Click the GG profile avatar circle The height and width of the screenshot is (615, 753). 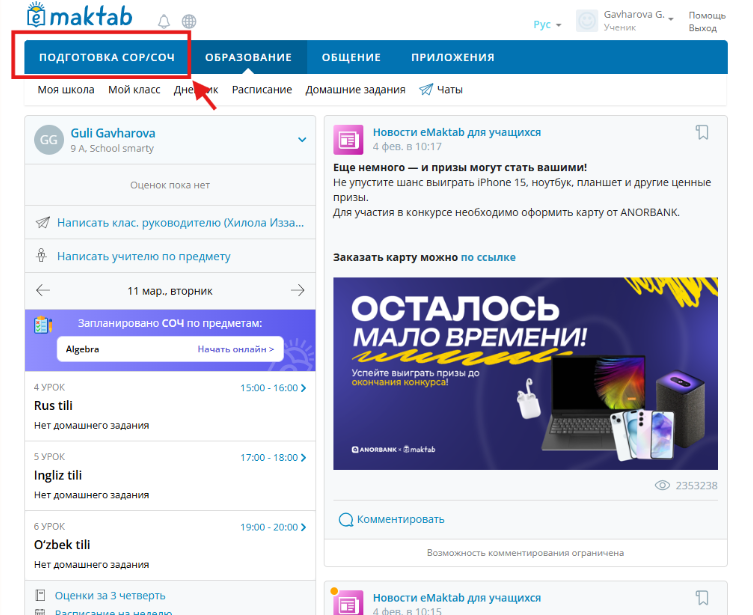click(48, 140)
